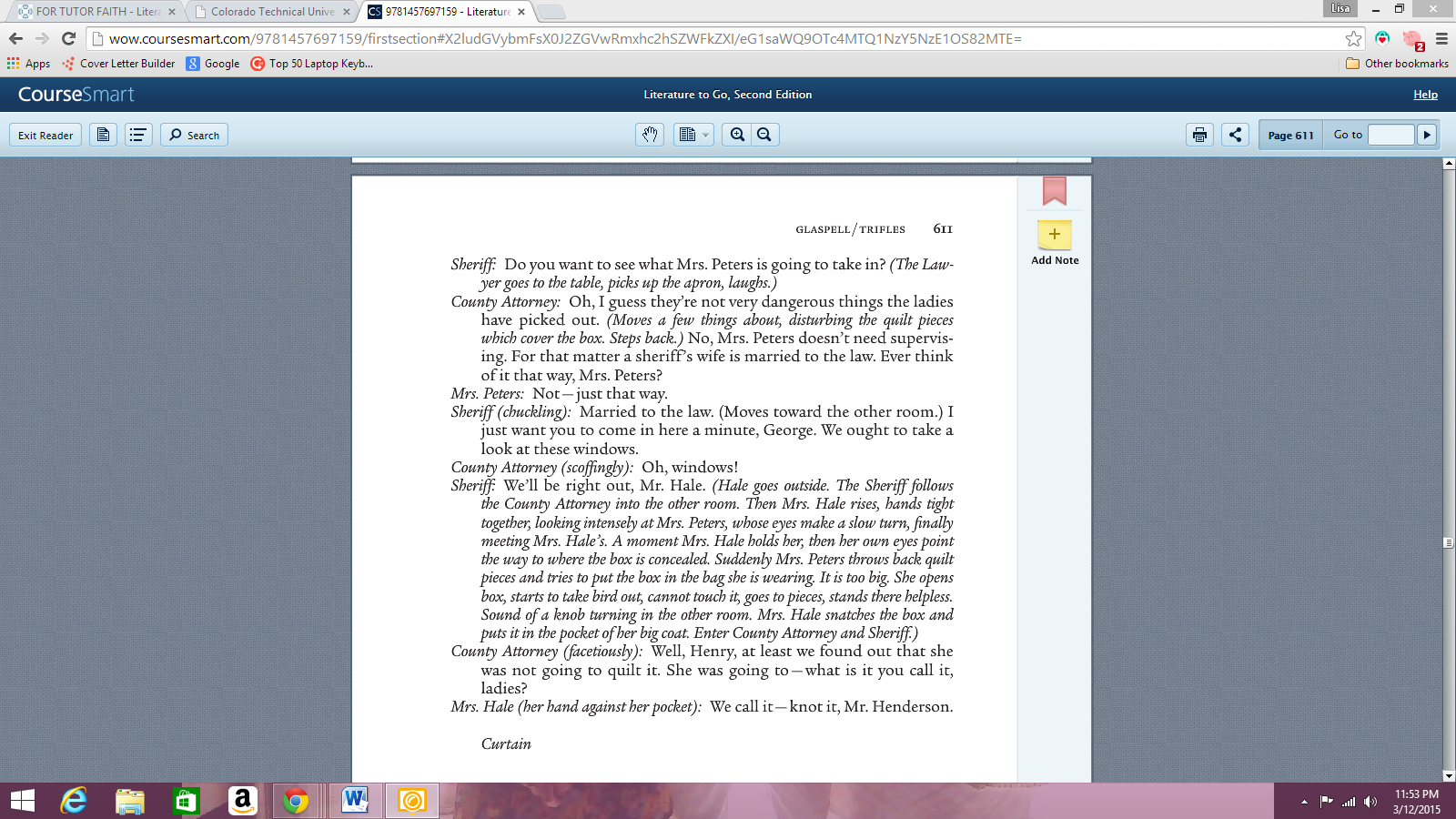Viewport: 1456px width, 819px height.
Task: Click the page view document icon
Action: click(104, 135)
